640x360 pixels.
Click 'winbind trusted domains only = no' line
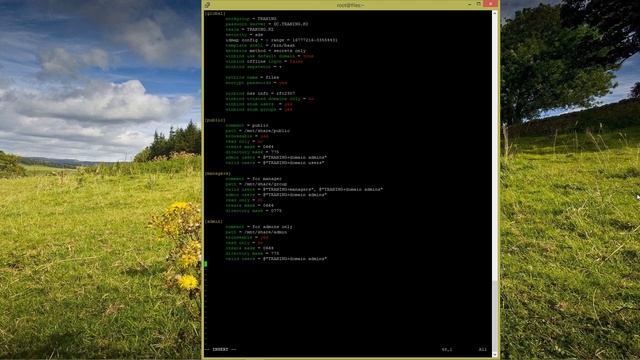[x=269, y=99]
